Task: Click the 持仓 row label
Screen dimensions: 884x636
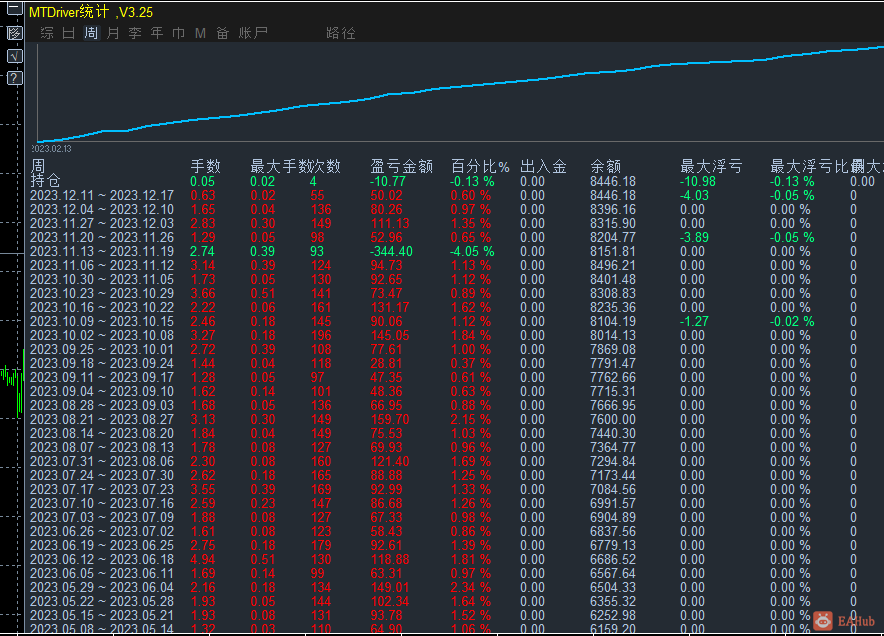Action: click(45, 180)
